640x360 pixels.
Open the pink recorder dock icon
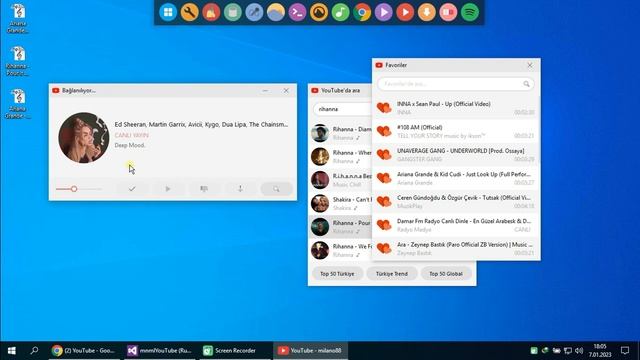448,12
